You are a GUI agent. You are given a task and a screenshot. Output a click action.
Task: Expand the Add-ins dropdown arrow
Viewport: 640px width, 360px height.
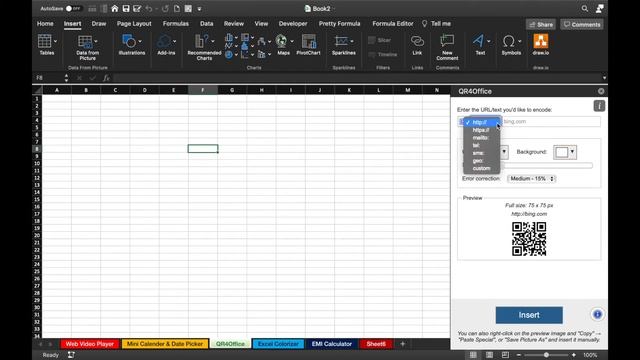point(174,41)
